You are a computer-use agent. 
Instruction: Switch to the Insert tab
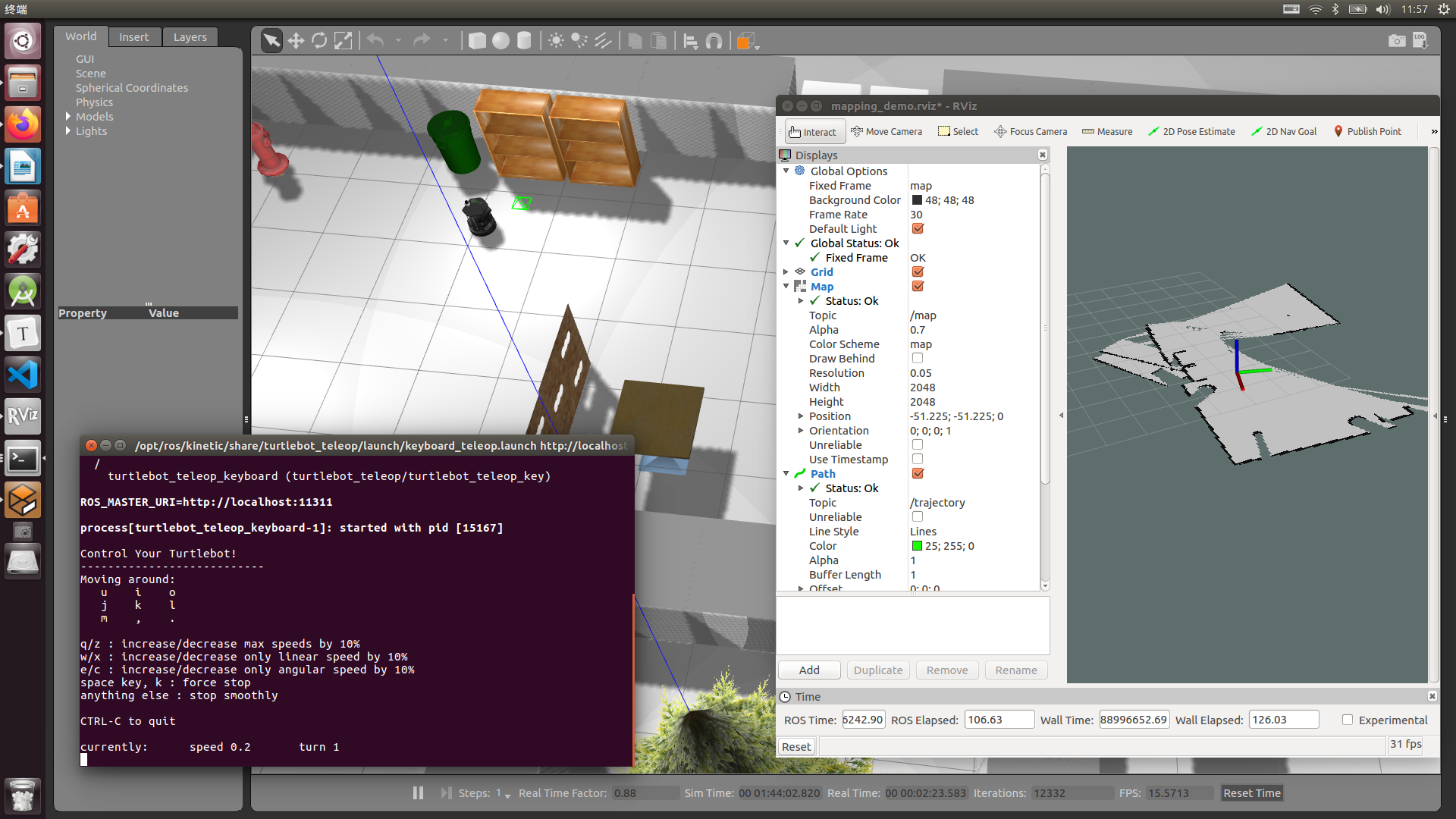tap(133, 37)
